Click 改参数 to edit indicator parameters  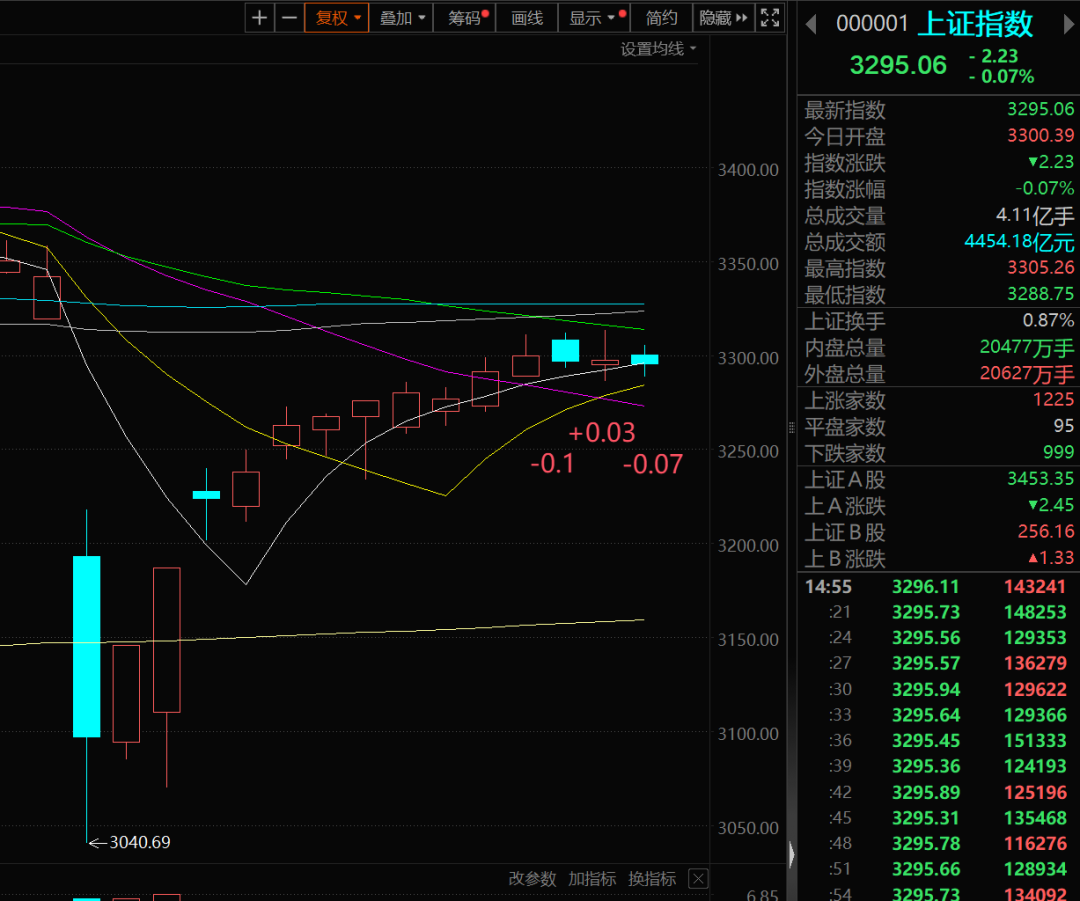pos(532,879)
